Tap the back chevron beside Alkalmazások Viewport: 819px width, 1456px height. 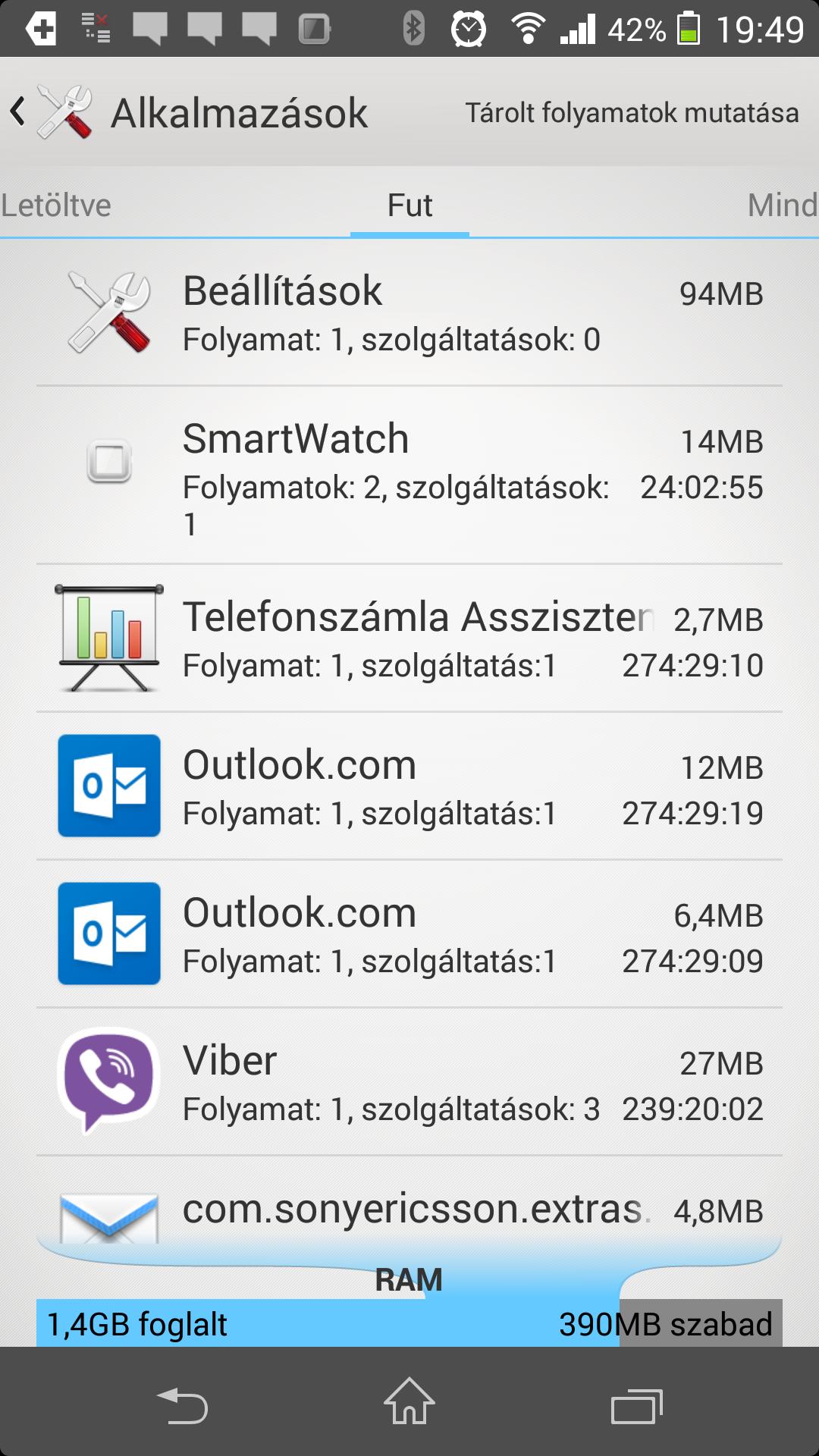[x=17, y=112]
